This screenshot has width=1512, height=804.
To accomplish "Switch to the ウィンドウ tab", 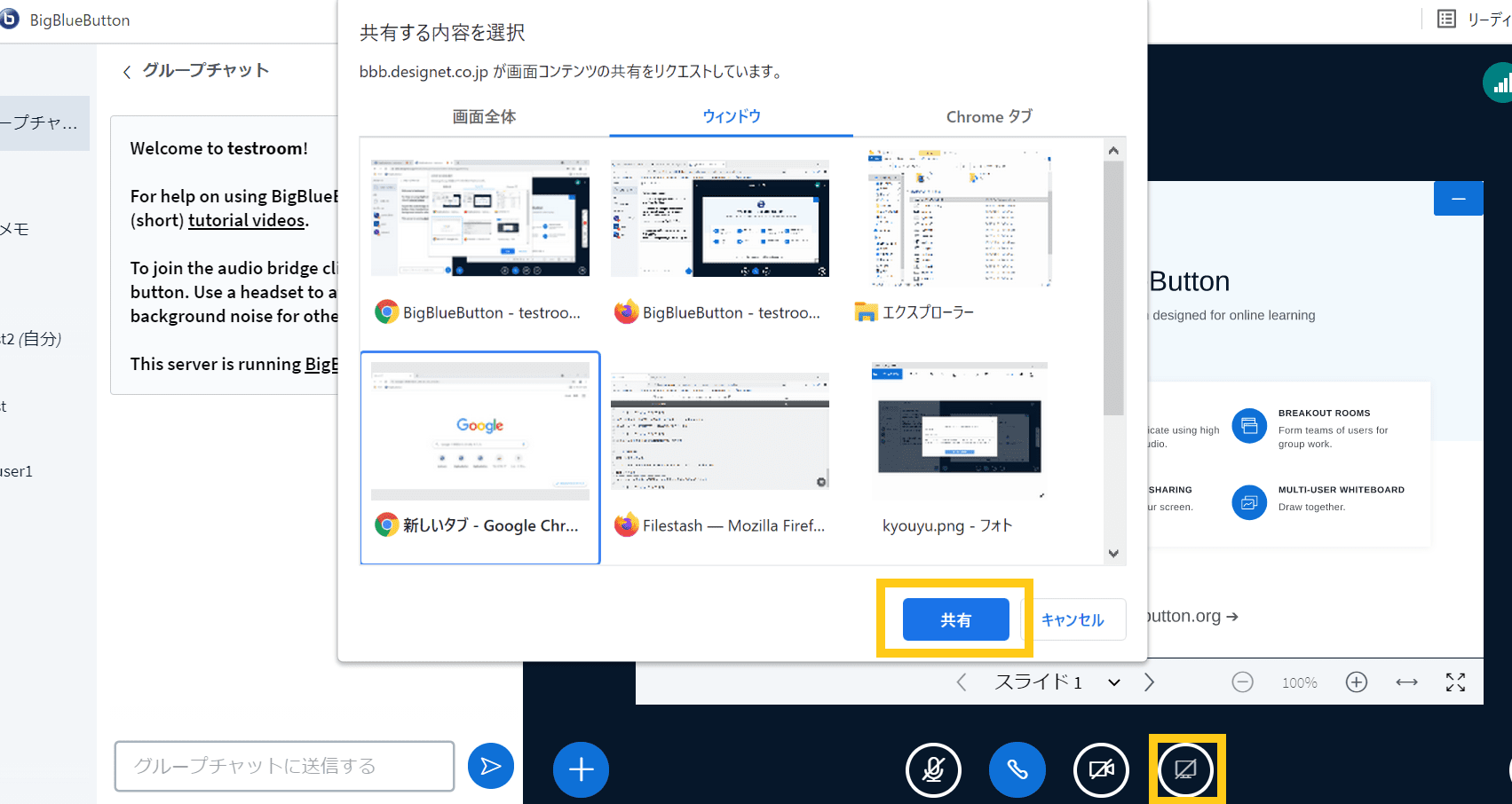I will 732,116.
